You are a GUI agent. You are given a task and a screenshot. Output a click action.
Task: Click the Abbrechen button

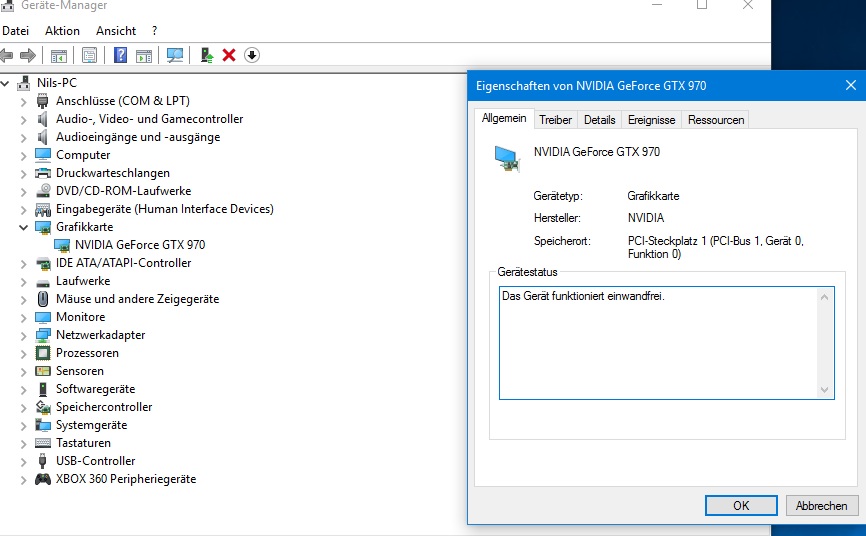821,506
